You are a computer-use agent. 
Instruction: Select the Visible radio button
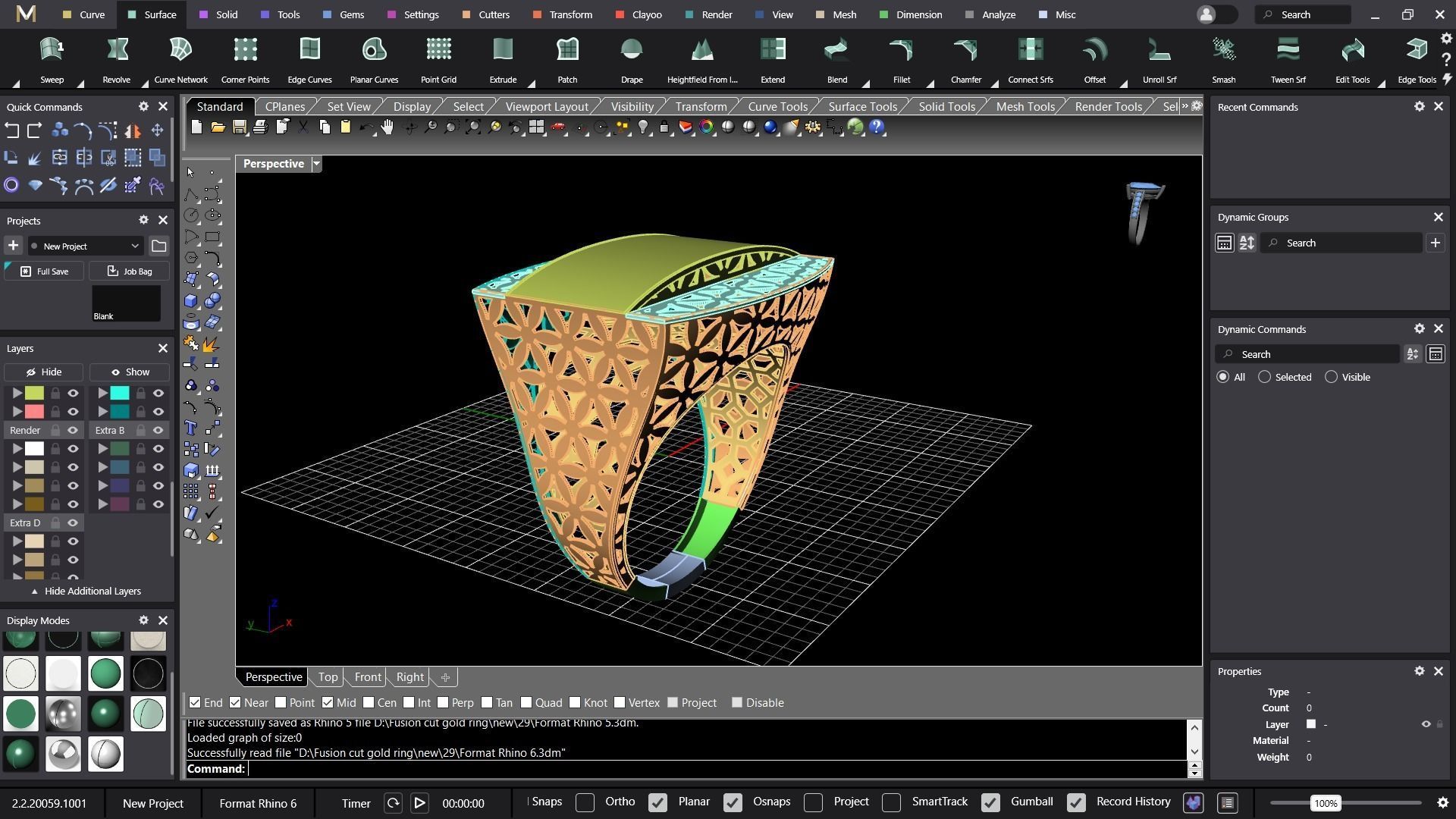(x=1331, y=377)
